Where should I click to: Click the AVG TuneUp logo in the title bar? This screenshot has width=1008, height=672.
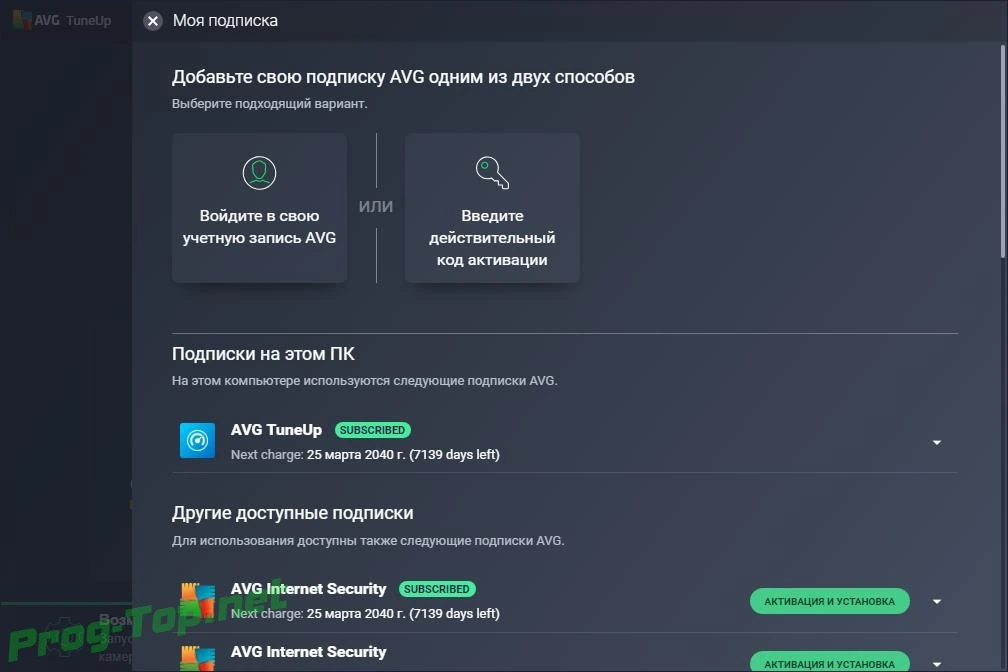coord(62,21)
